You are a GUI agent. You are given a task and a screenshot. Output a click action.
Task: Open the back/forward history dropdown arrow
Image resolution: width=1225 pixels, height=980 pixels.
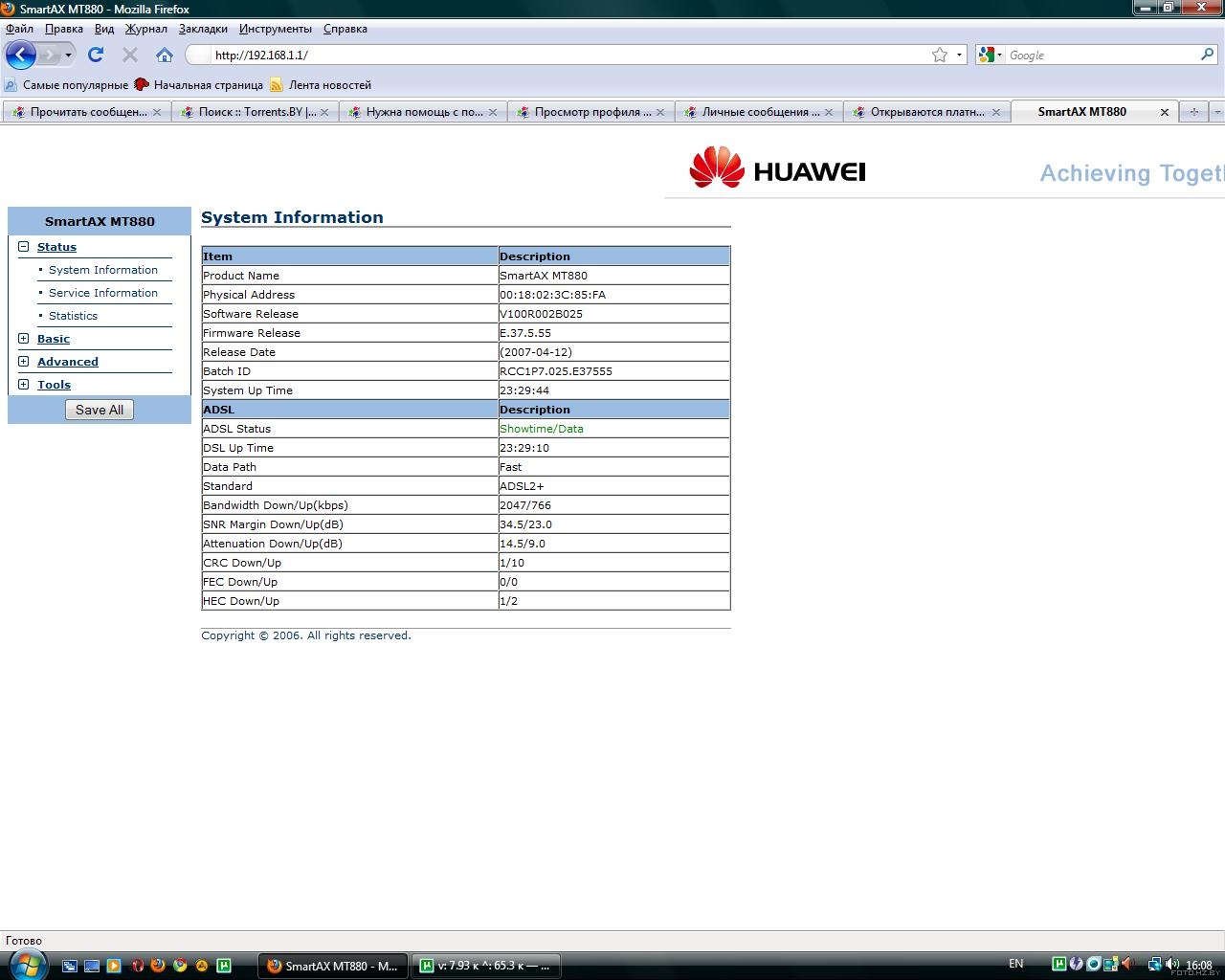pos(68,55)
